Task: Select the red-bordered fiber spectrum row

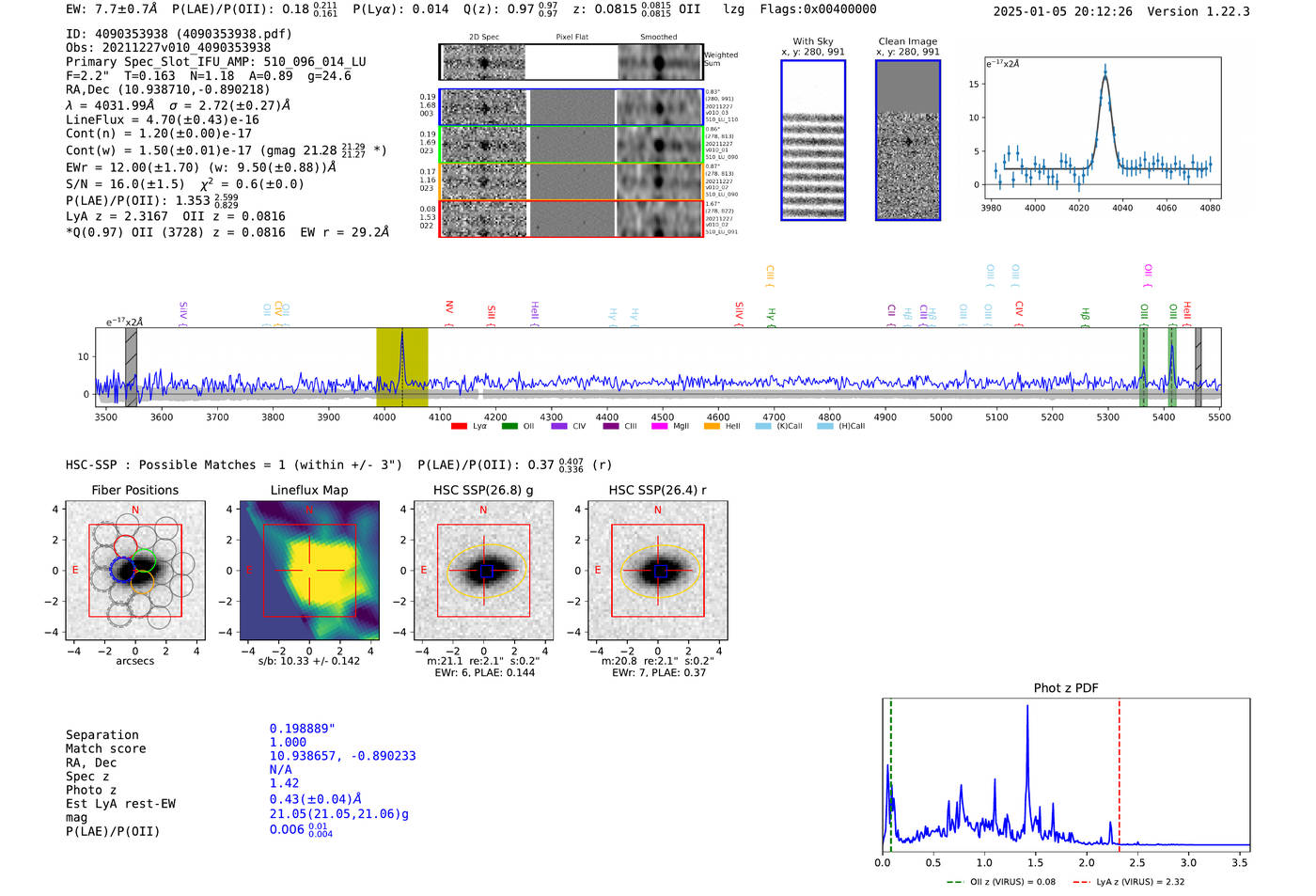Action: click(x=571, y=219)
